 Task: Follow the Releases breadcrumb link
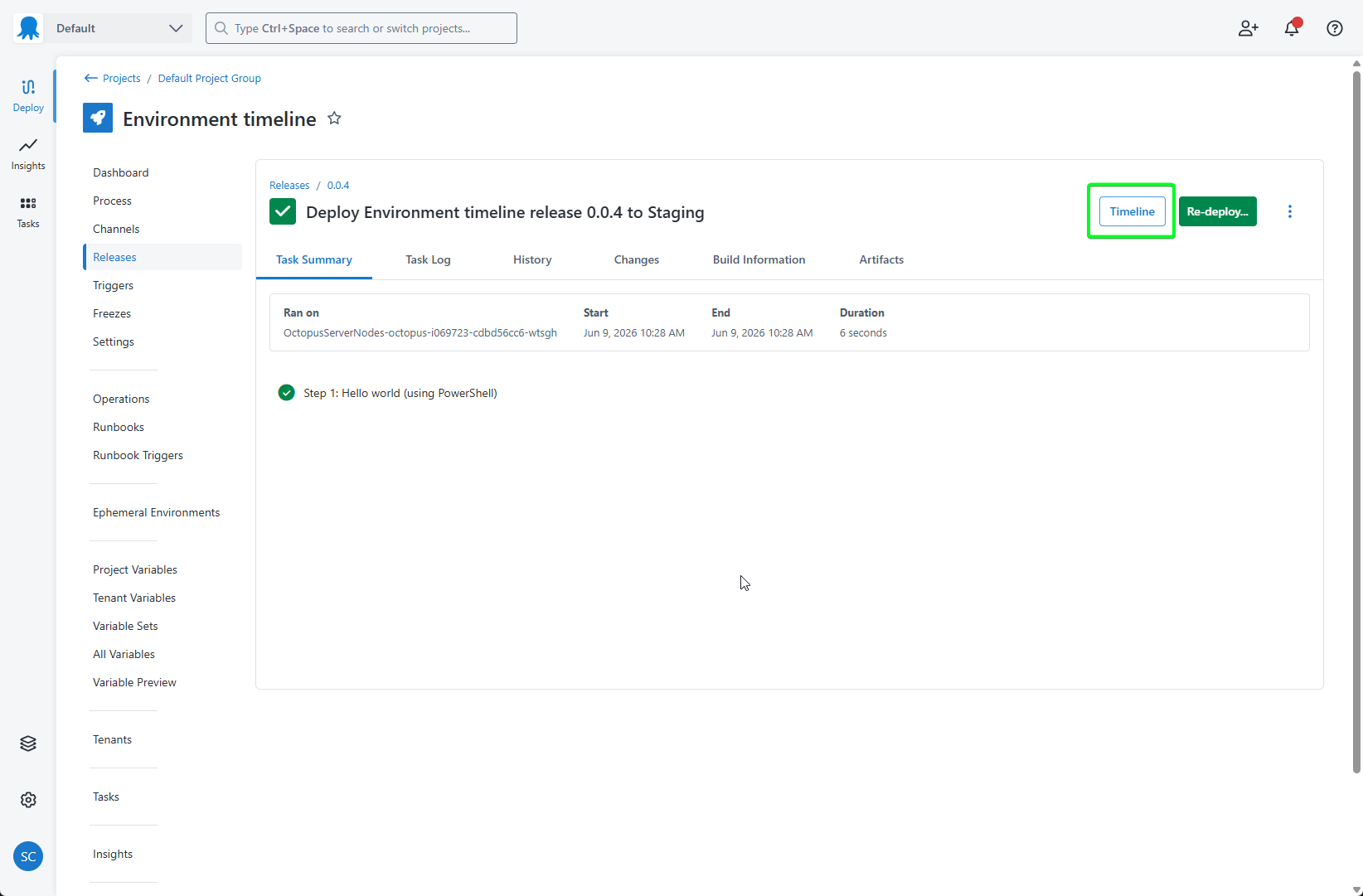[289, 185]
